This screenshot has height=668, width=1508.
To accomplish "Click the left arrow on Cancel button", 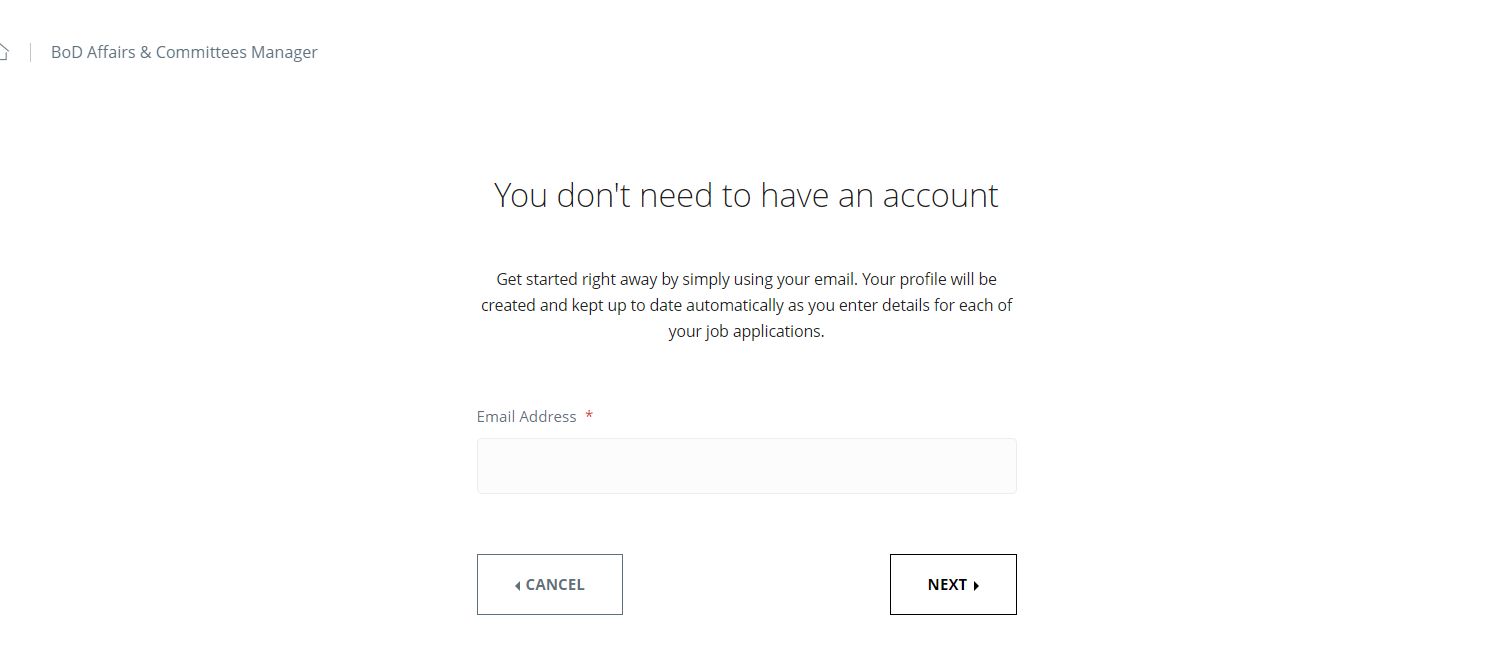I will pos(517,586).
